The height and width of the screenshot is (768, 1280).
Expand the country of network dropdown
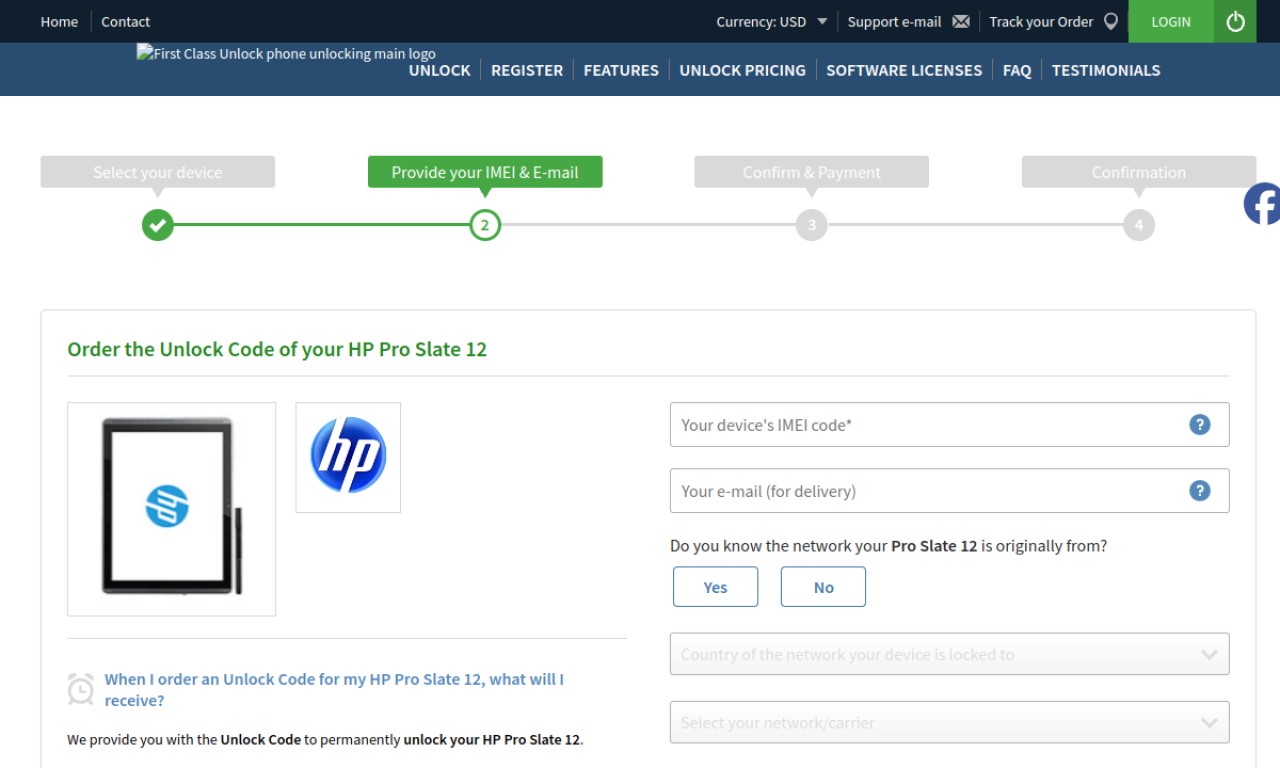(949, 654)
